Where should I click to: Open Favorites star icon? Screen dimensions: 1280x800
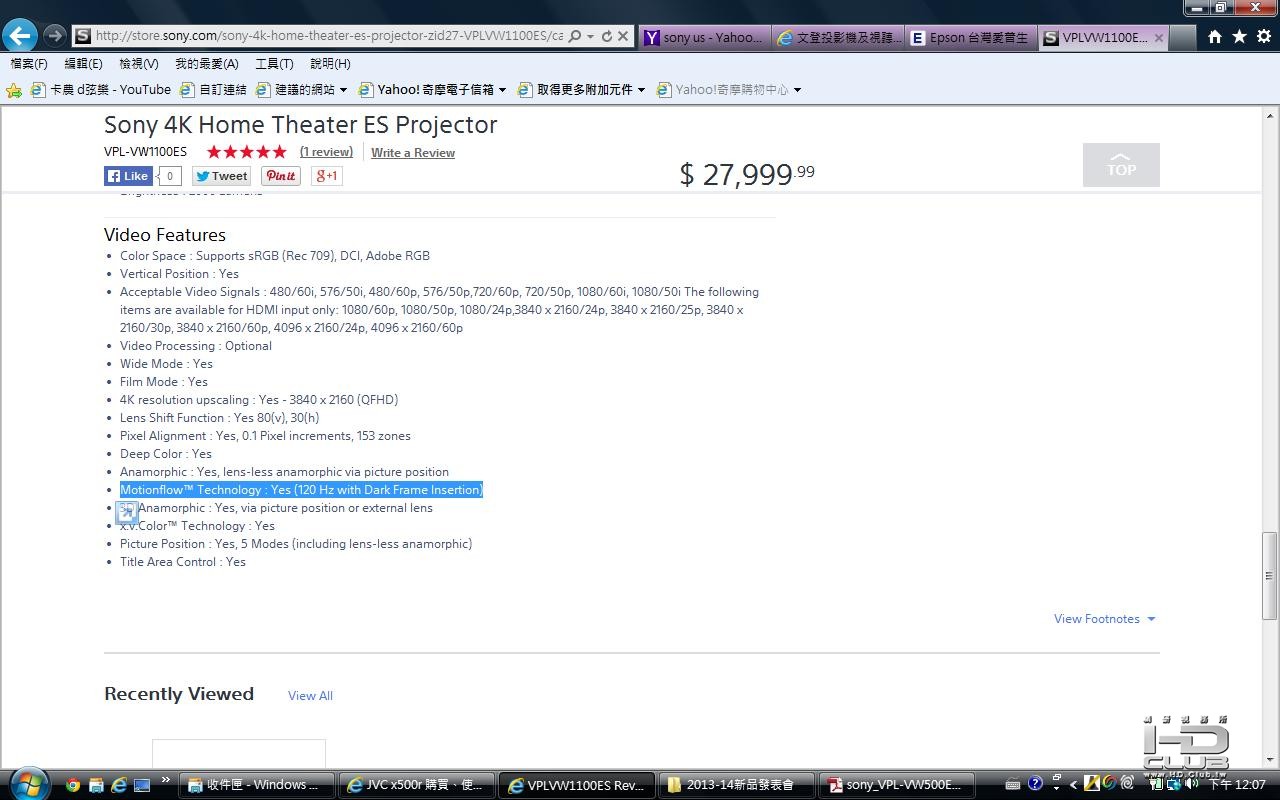click(x=1239, y=37)
